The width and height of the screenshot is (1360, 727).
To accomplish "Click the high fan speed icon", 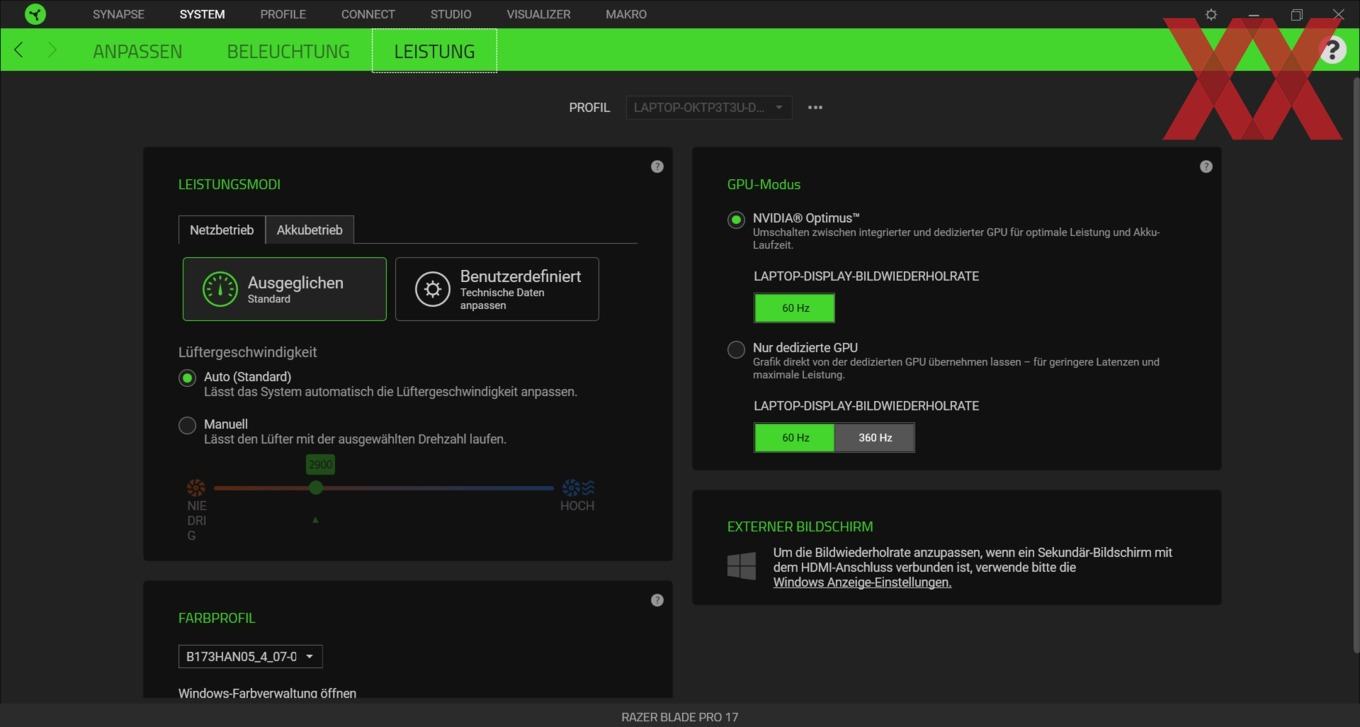I will click(578, 488).
